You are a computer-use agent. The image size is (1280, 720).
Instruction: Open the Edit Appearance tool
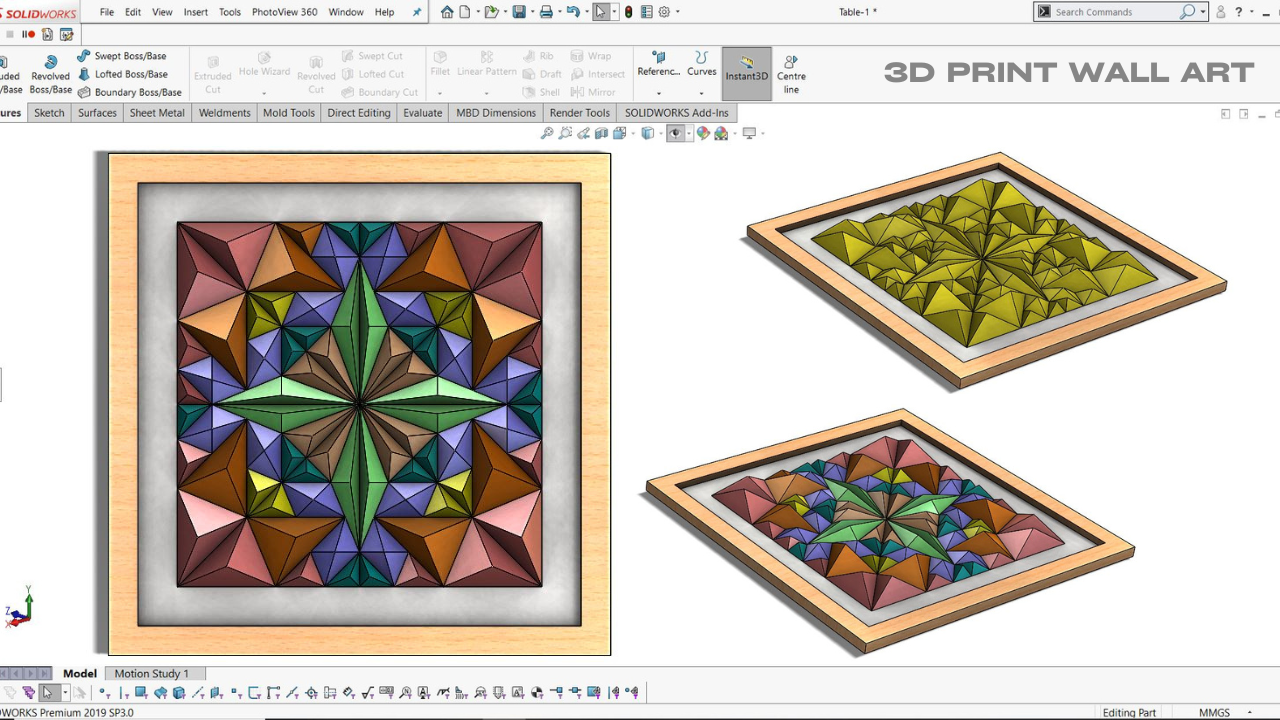click(703, 132)
